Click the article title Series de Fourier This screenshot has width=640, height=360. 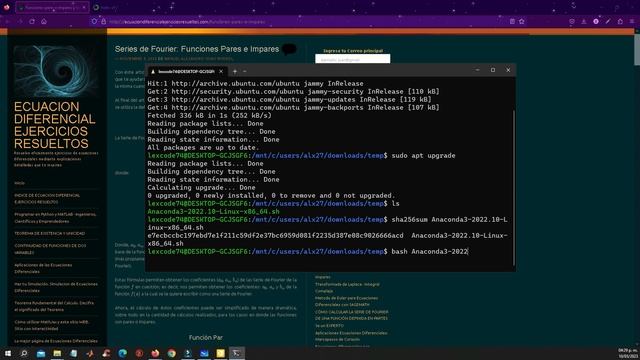[x=197, y=49]
